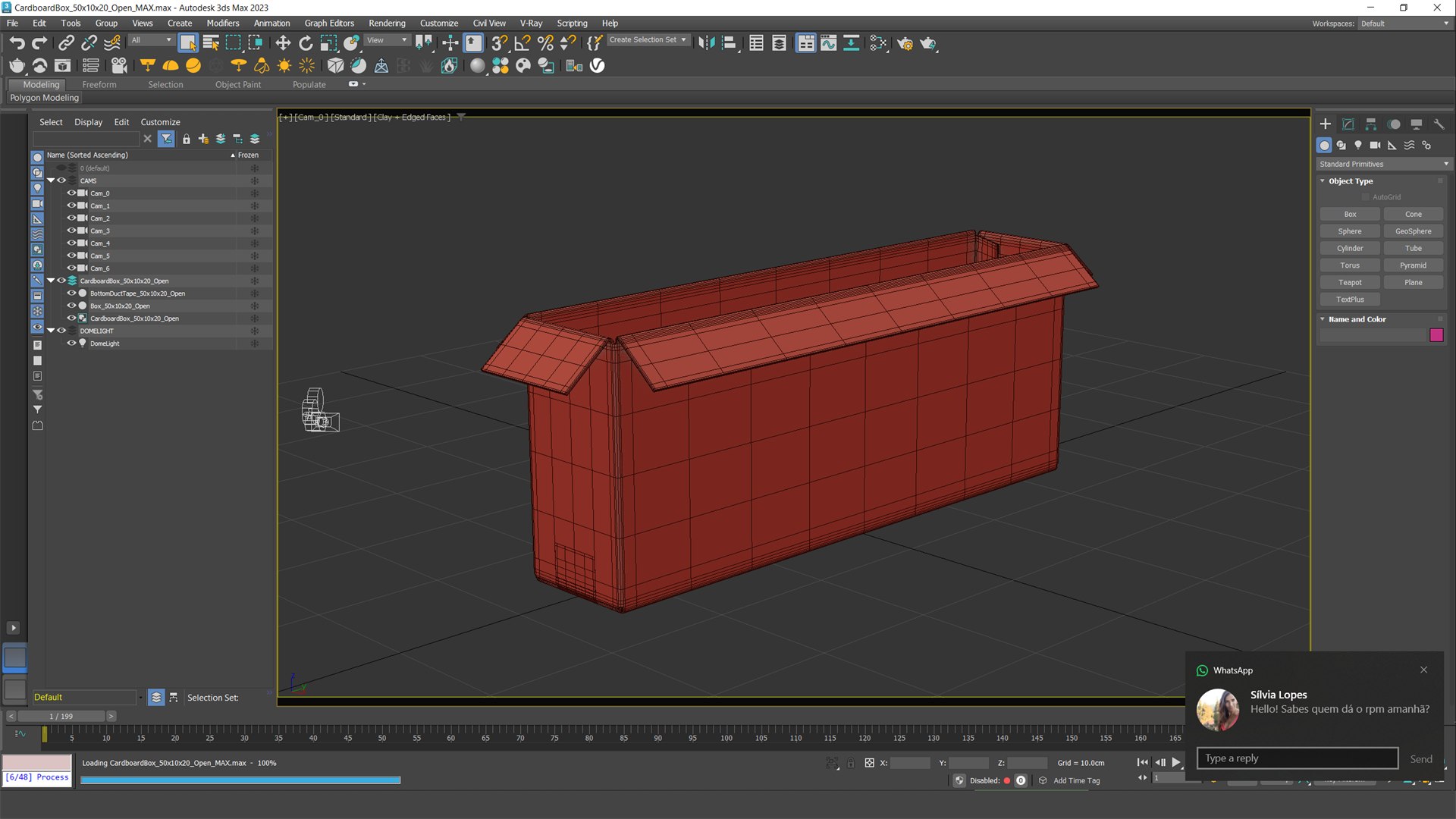Image resolution: width=1456 pixels, height=819 pixels.
Task: Toggle visibility eye of DomeLight object
Action: pyautogui.click(x=71, y=344)
